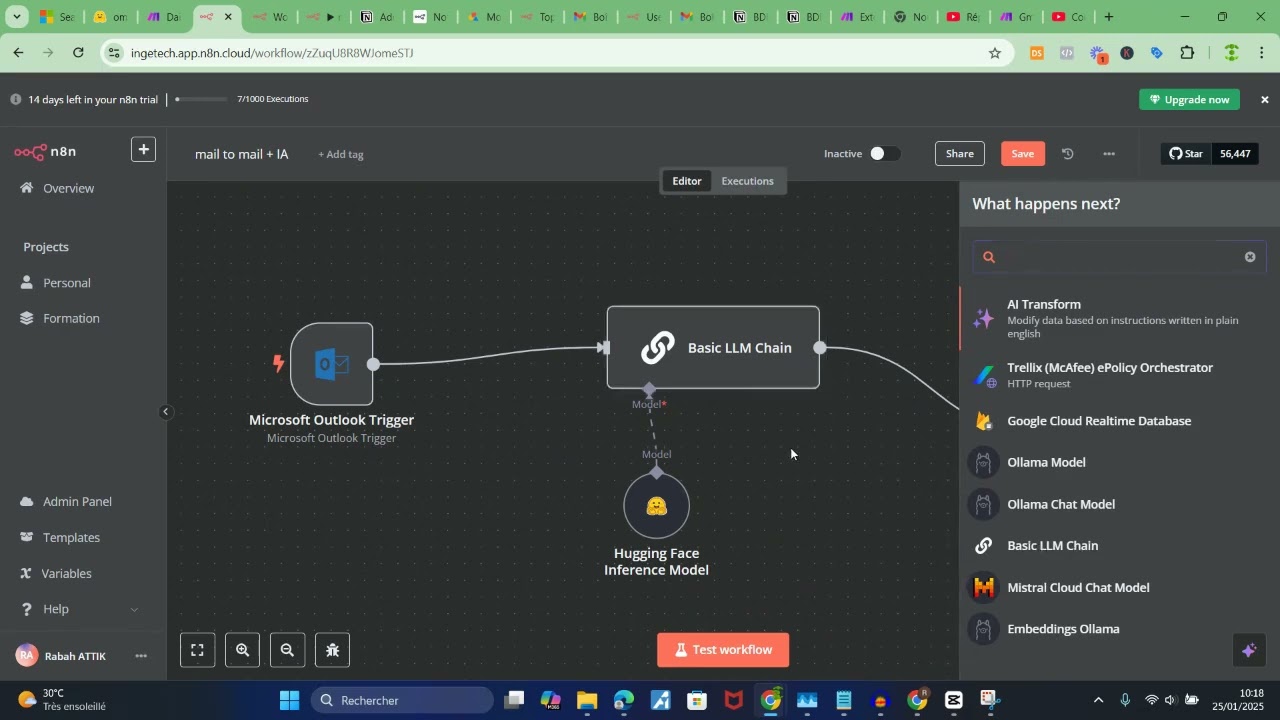
Task: Open the AI assistant sparkle button
Action: click(x=1249, y=651)
